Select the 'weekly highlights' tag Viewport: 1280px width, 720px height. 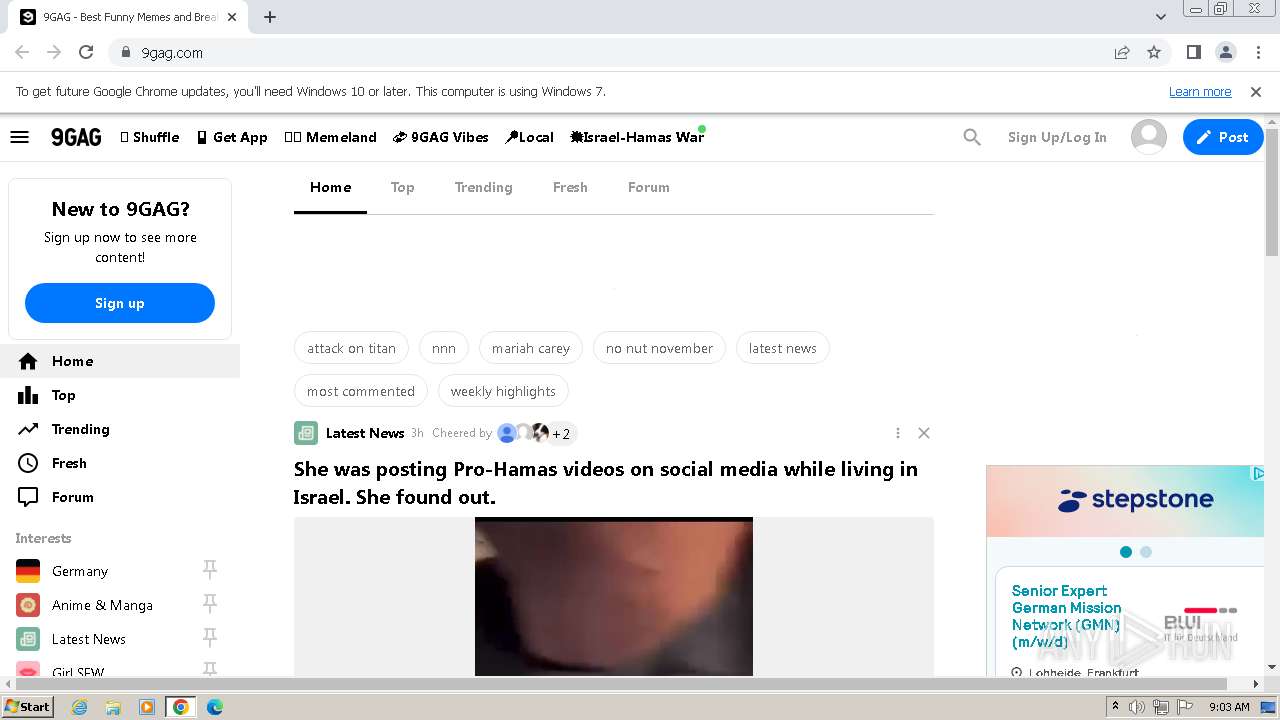503,391
